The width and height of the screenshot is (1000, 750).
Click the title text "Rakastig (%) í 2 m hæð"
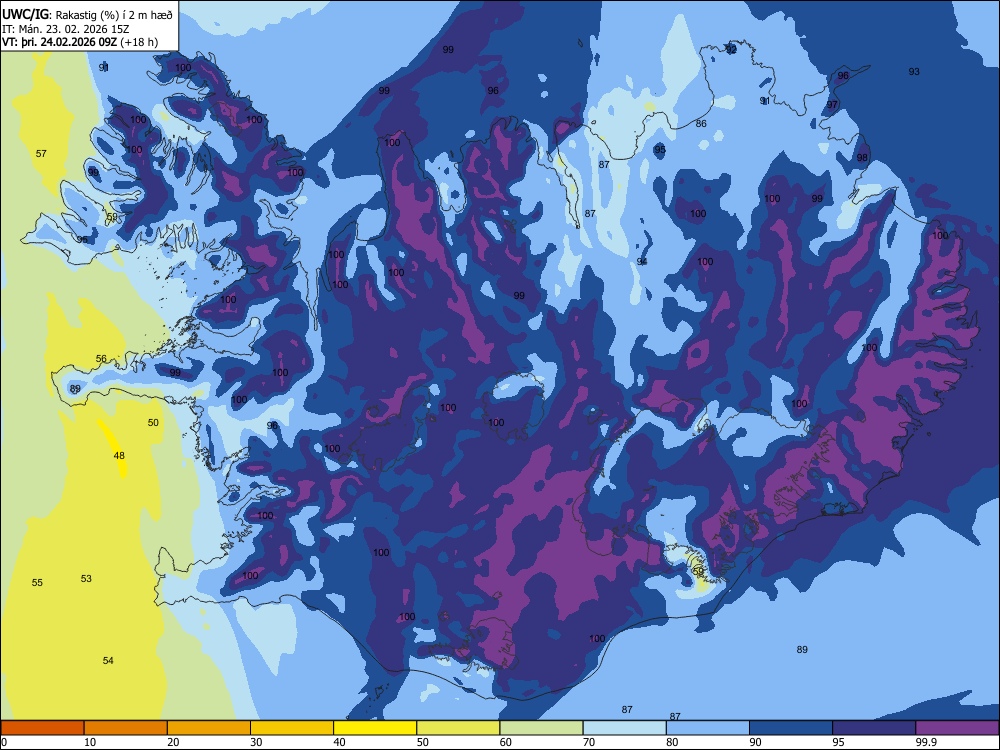[x=114, y=15]
